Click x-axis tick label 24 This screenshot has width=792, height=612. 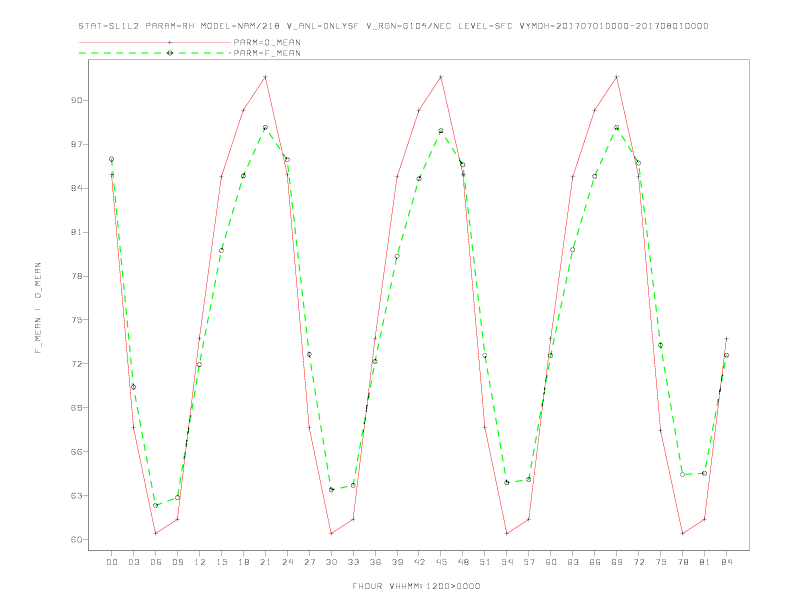pos(287,562)
